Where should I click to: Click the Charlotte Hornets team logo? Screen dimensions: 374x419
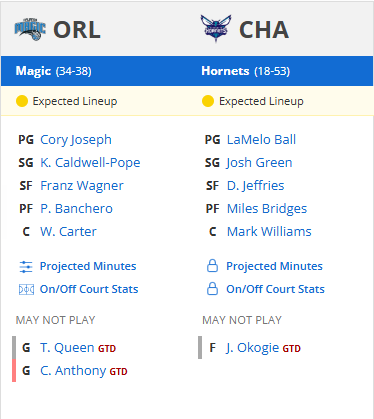click(216, 28)
